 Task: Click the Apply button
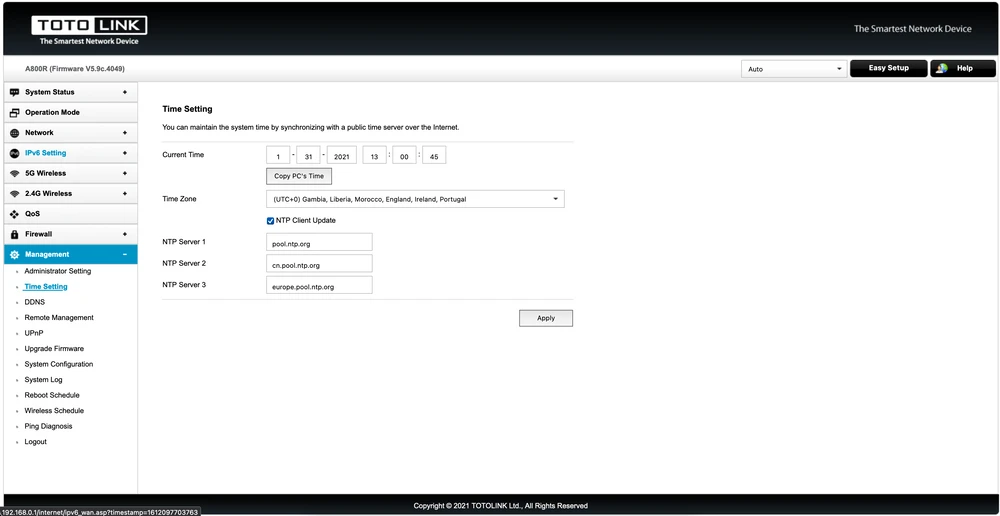point(545,318)
